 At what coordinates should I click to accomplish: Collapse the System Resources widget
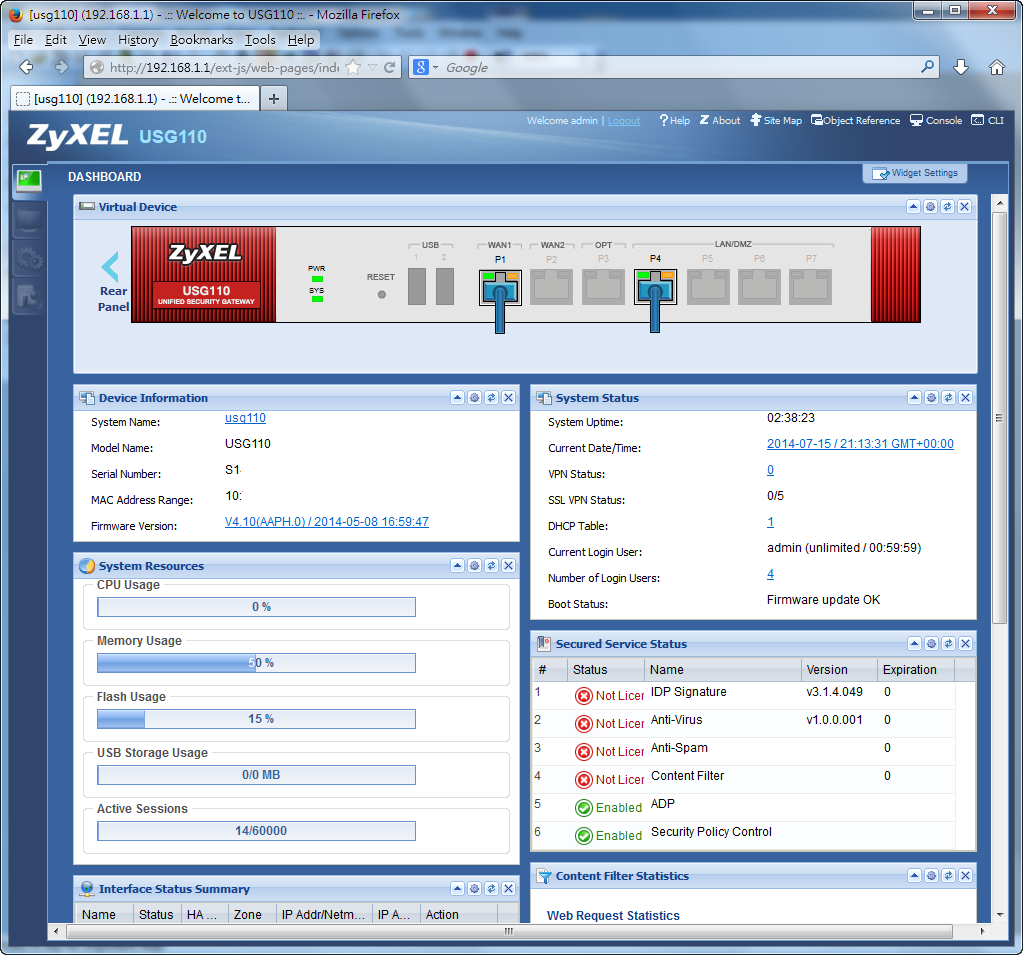pos(457,566)
